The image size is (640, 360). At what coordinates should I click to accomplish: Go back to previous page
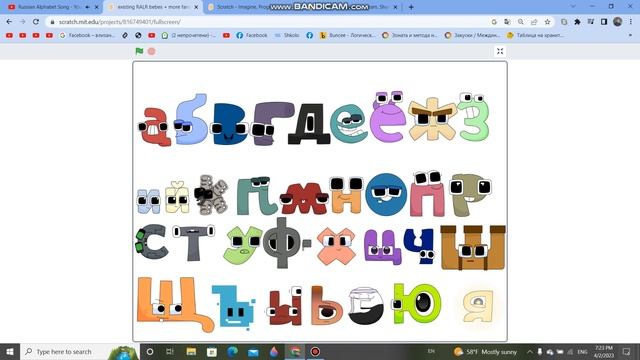[x=9, y=22]
